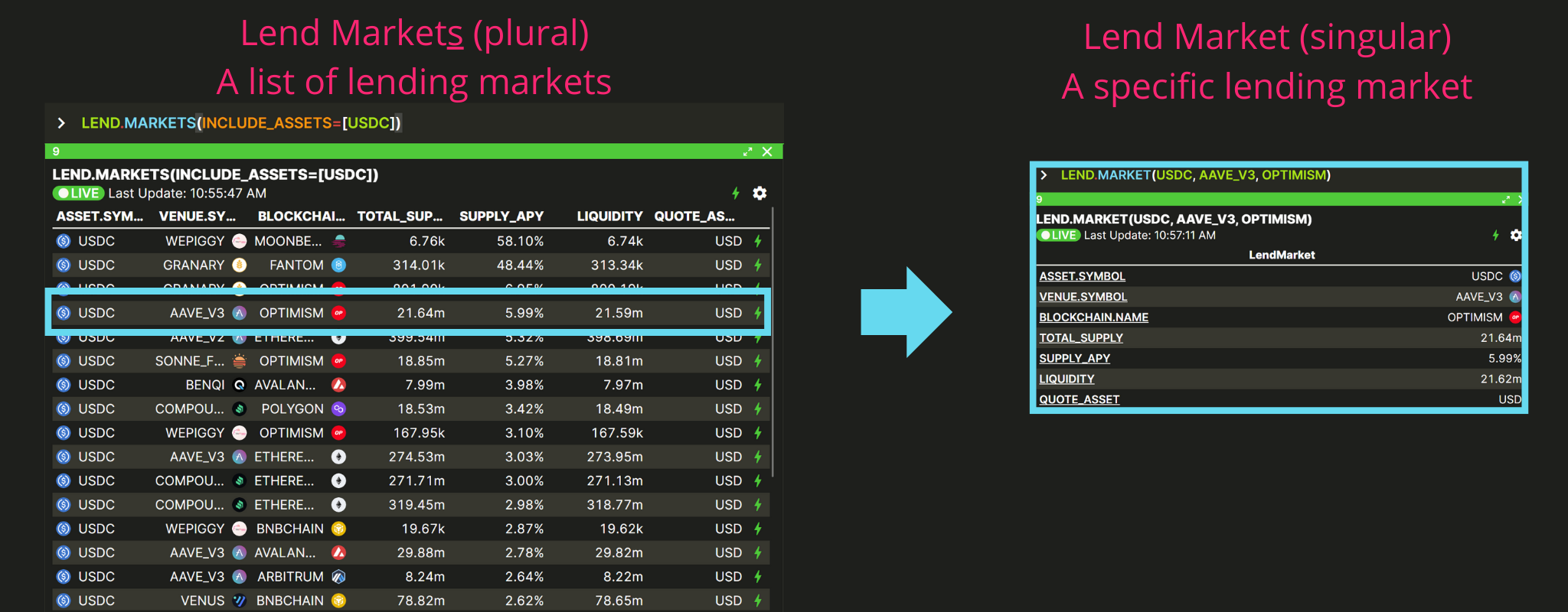
Task: Click Optimism icon in BLOCKCHAIN.NAME detail row
Action: 1515,317
